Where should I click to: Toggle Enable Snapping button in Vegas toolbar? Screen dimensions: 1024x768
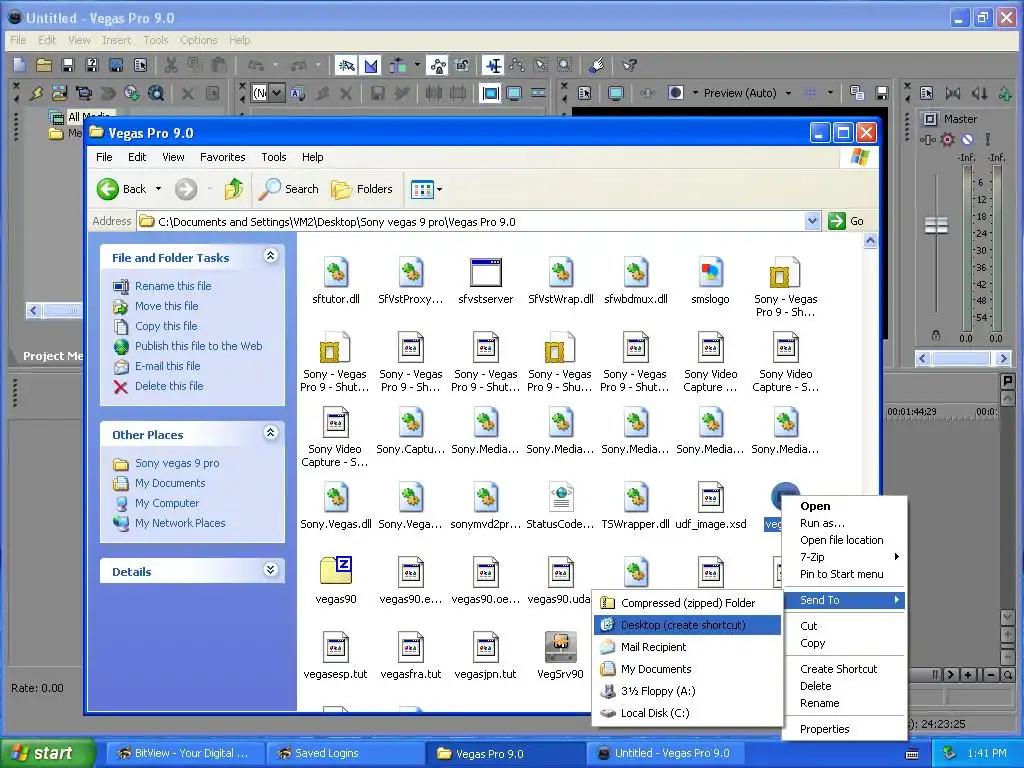(x=346, y=65)
